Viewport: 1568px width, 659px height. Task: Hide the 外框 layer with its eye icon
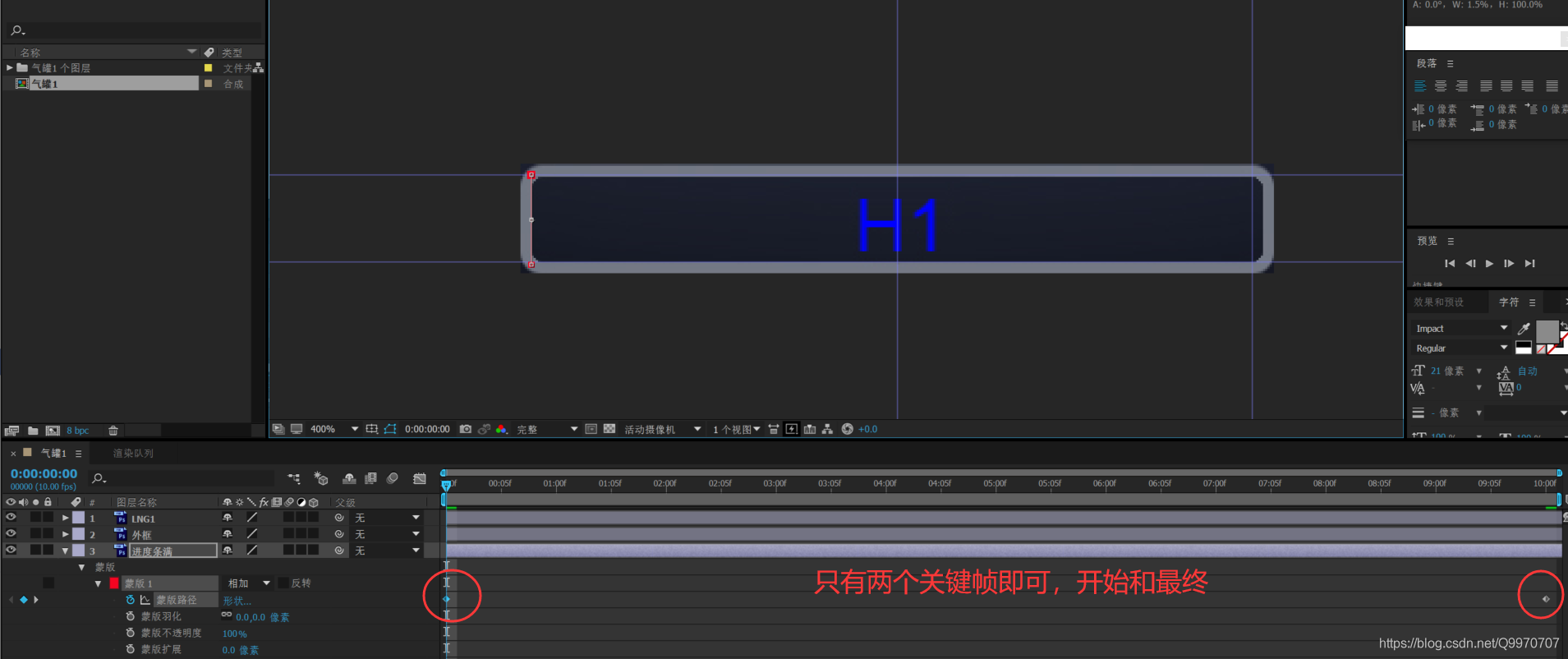(x=11, y=533)
